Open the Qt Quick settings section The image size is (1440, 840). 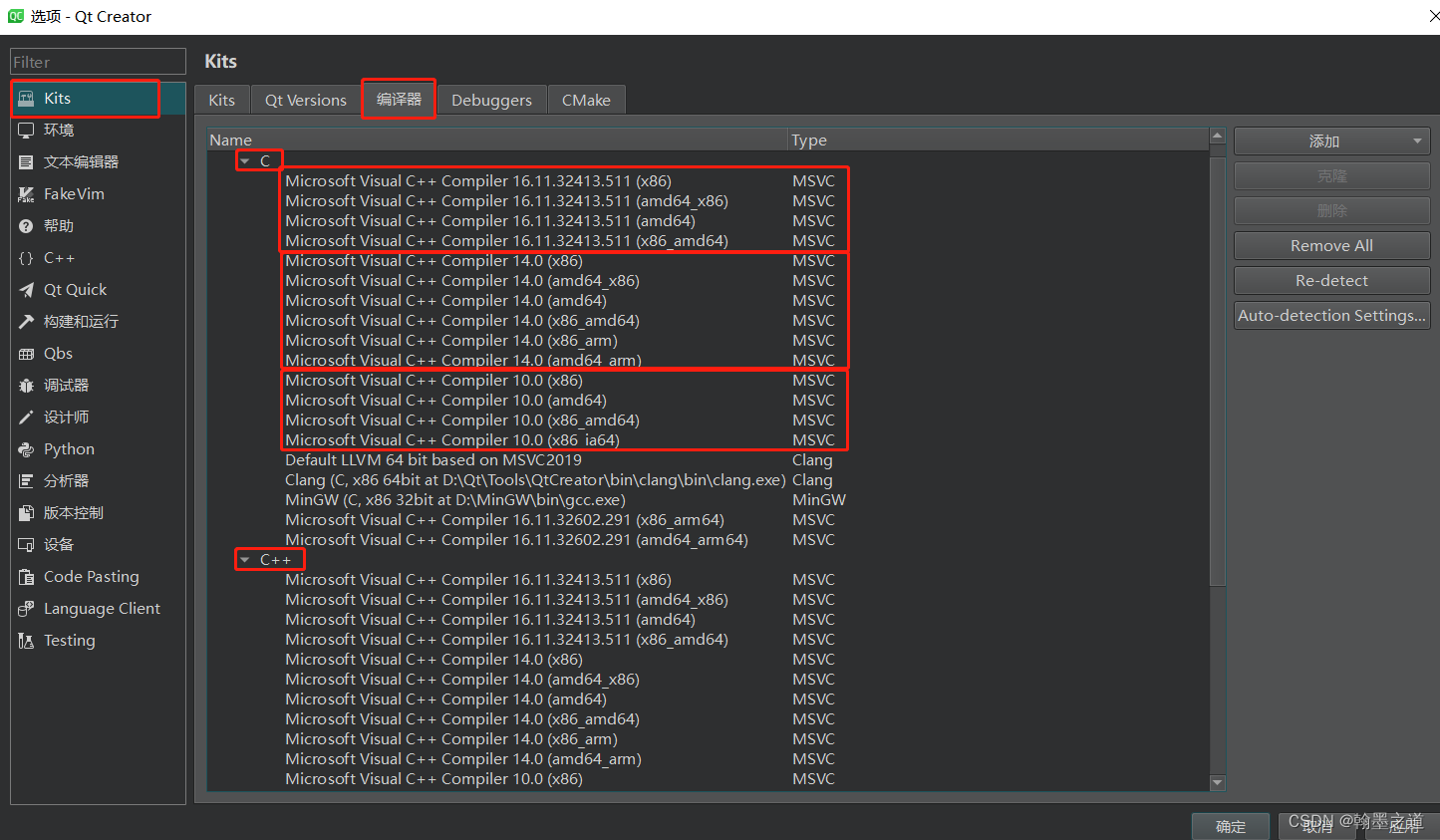point(75,289)
